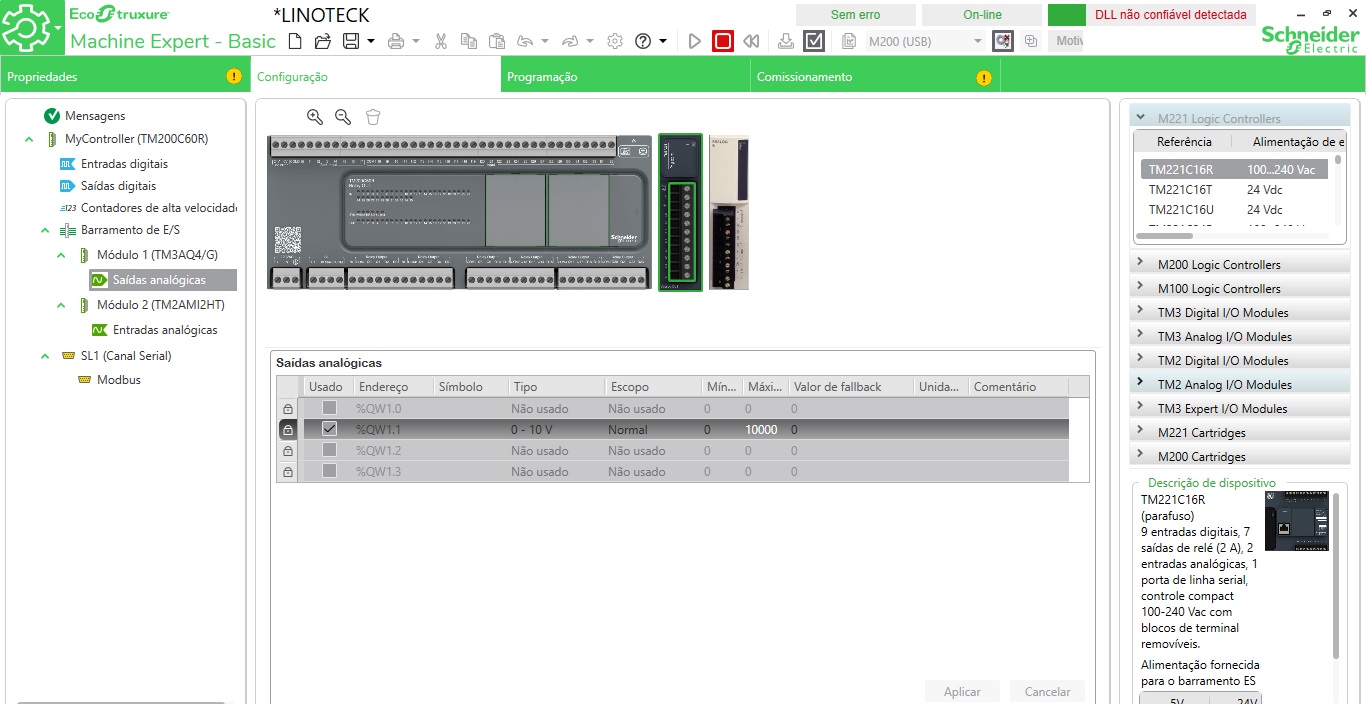Open the Comissionamento tab
The image size is (1366, 704).
coord(804,77)
